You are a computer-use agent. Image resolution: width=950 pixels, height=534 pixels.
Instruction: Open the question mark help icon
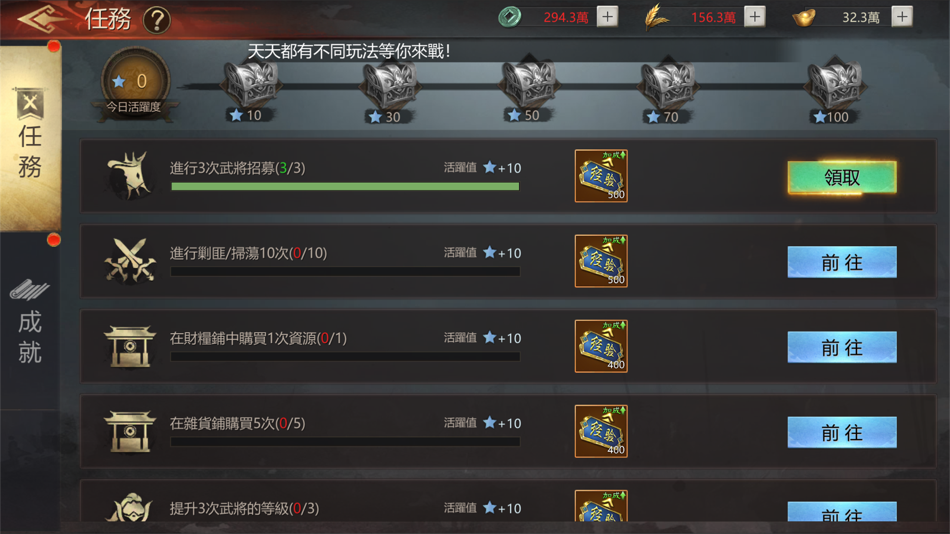pos(156,20)
